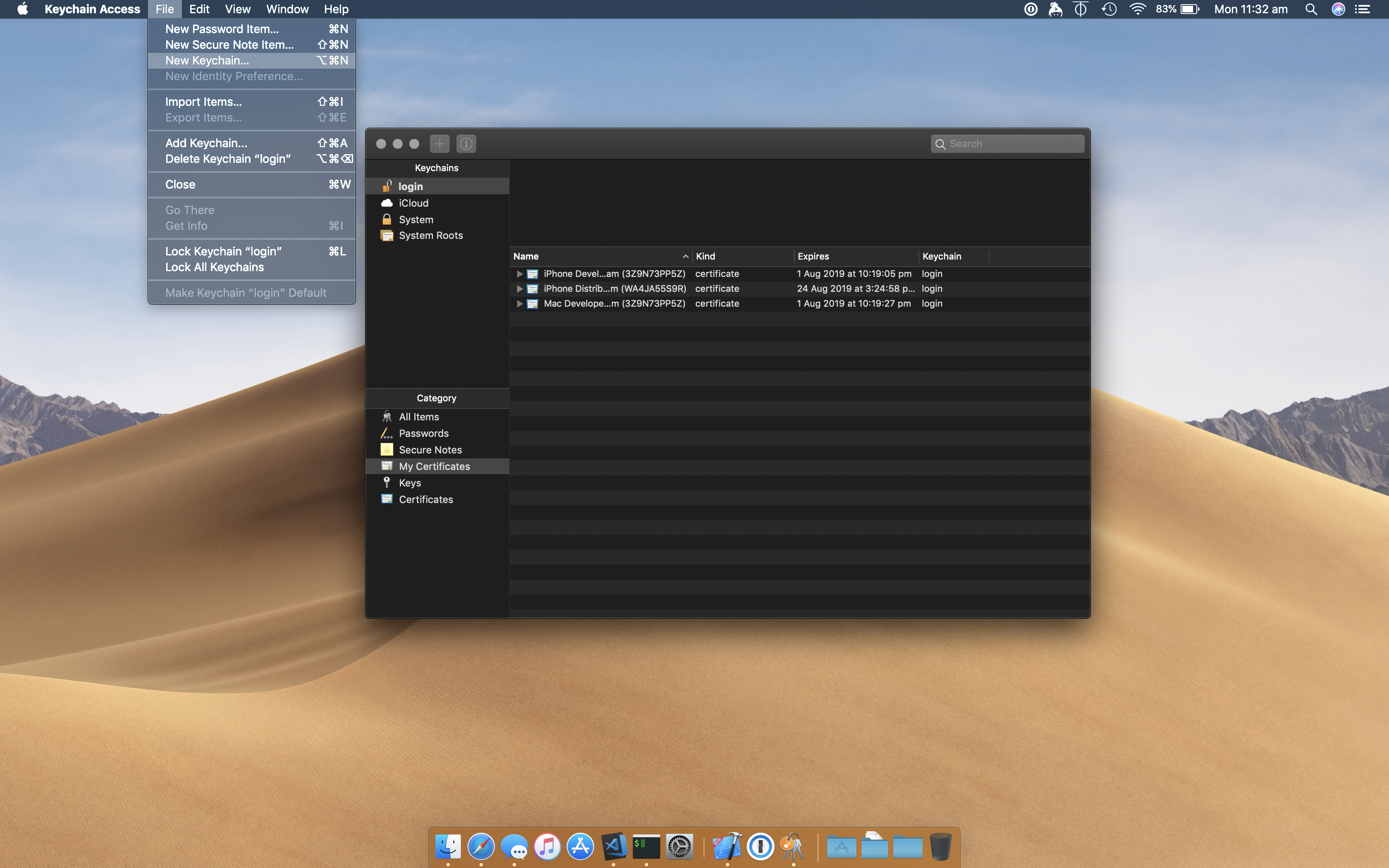The height and width of the screenshot is (868, 1389).
Task: Sort by the Kind column header
Action: point(743,256)
